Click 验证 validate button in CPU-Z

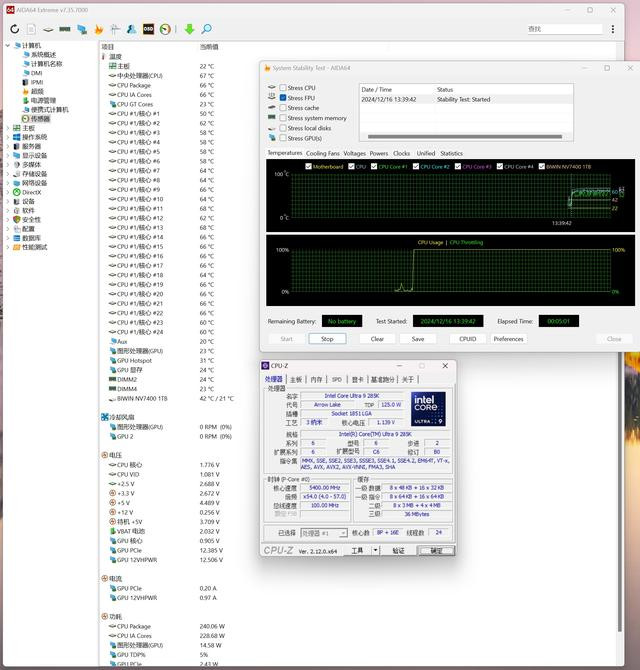pyautogui.click(x=398, y=551)
